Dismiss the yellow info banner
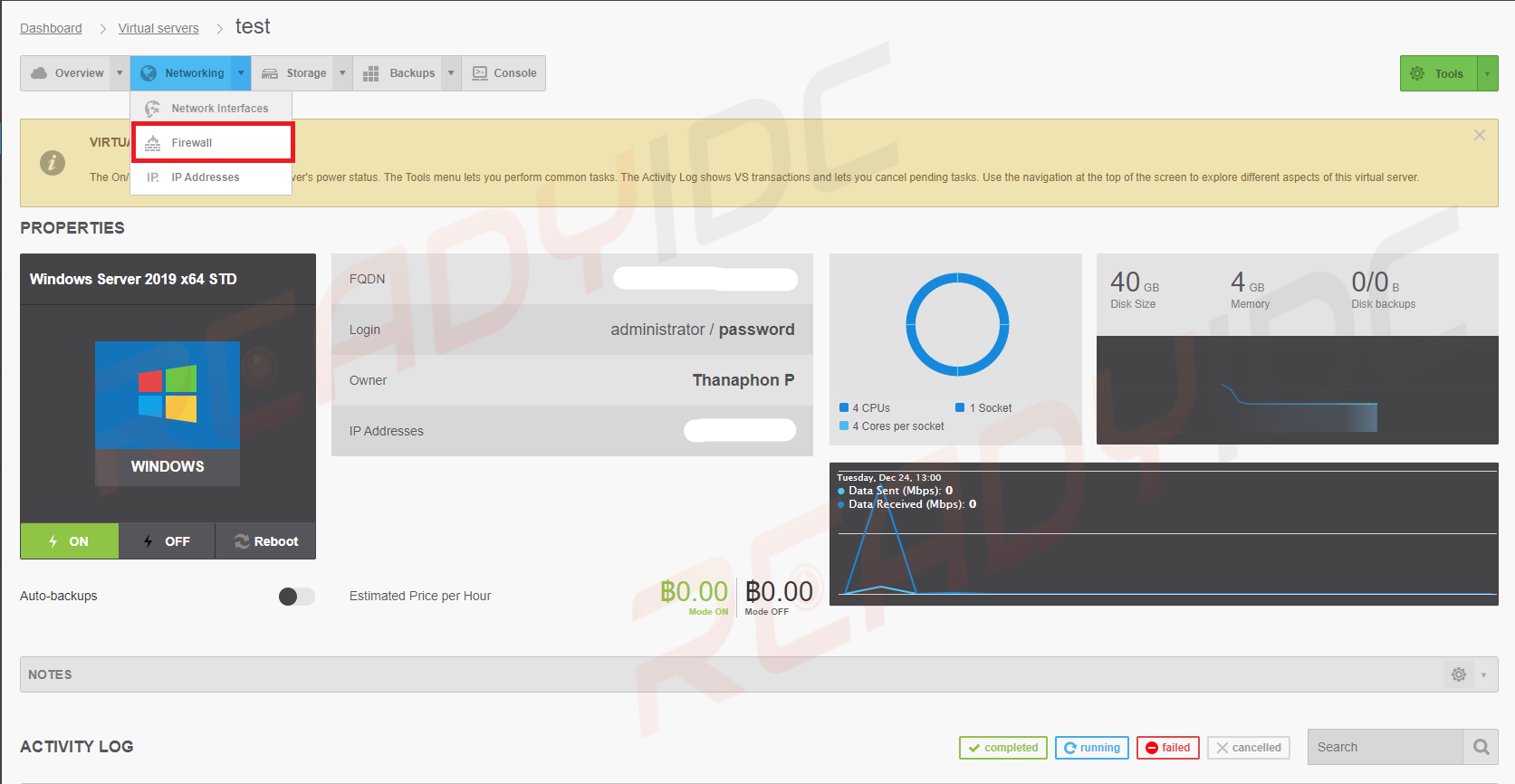The height and width of the screenshot is (784, 1515). (1480, 135)
